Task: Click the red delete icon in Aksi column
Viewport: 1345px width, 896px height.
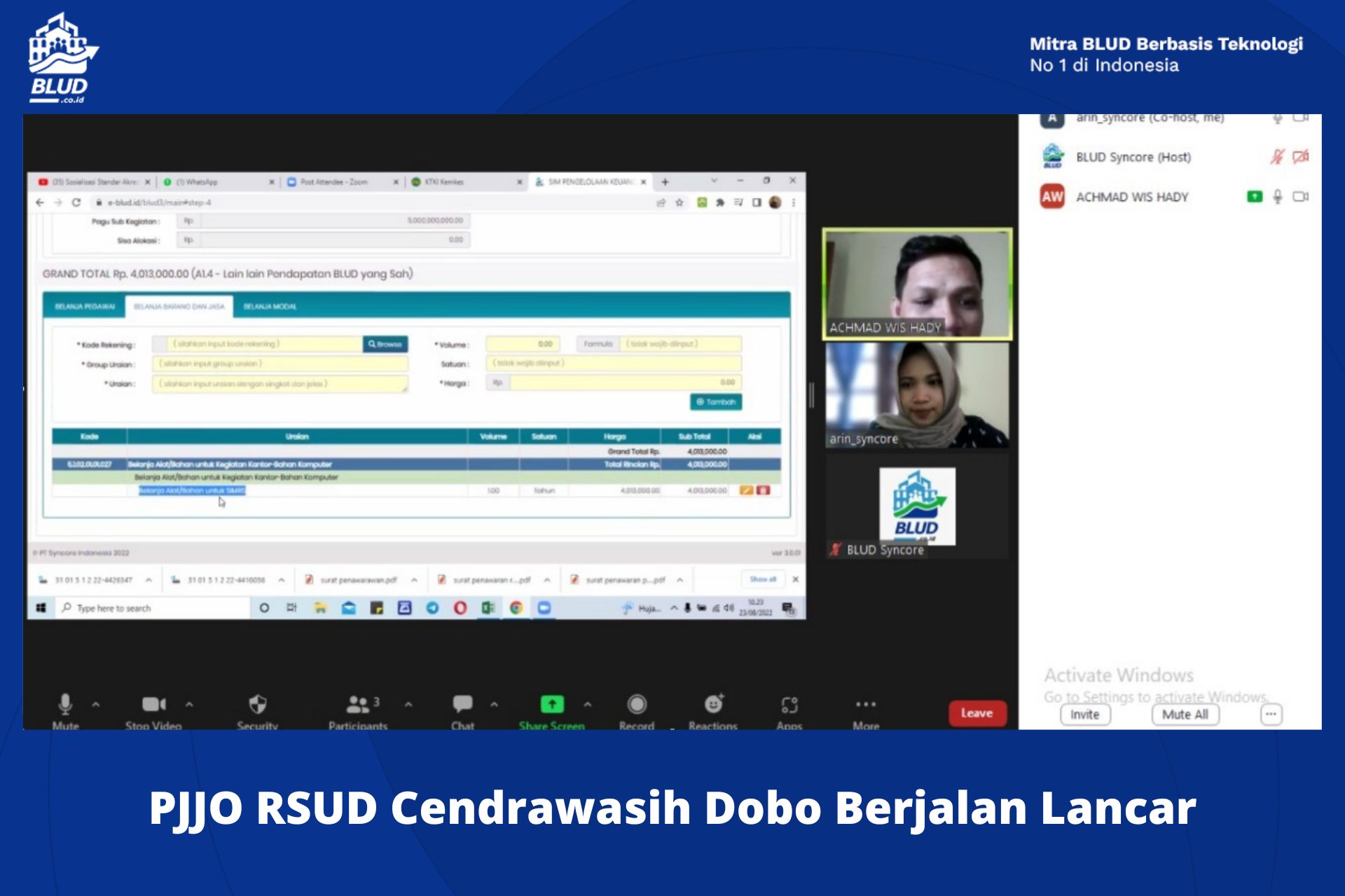Action: click(764, 490)
